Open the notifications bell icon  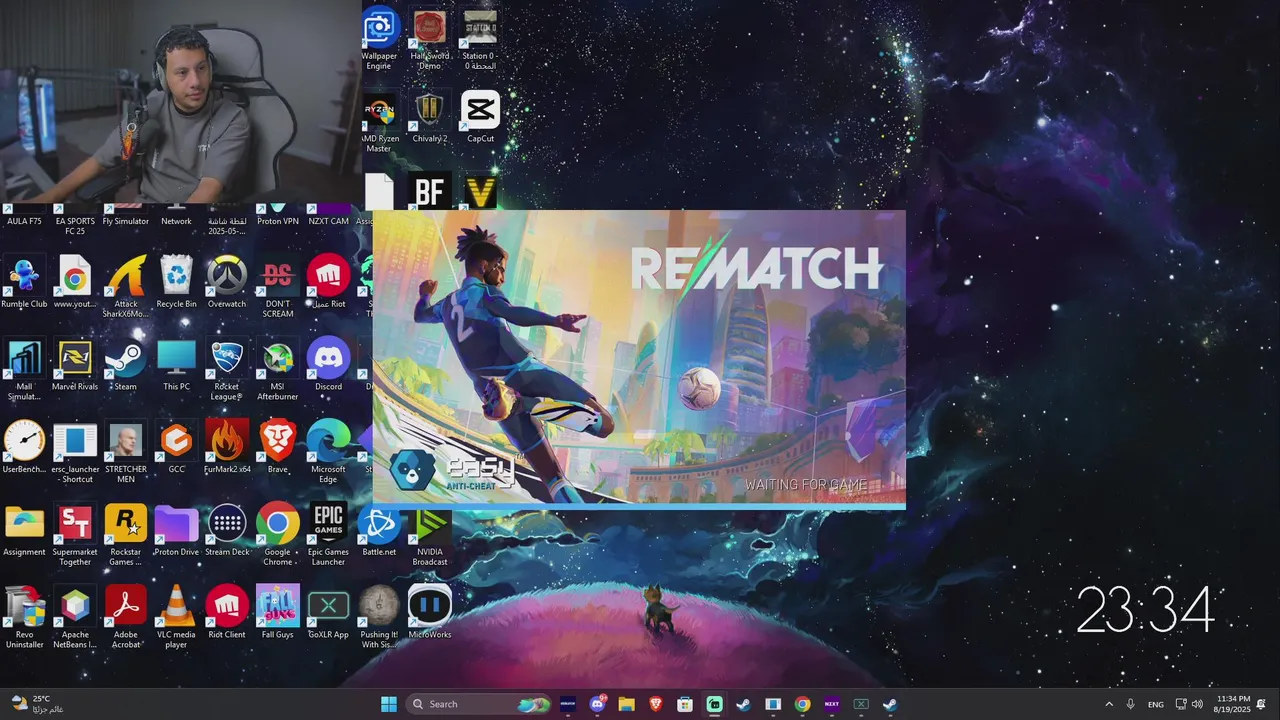pos(1262,704)
